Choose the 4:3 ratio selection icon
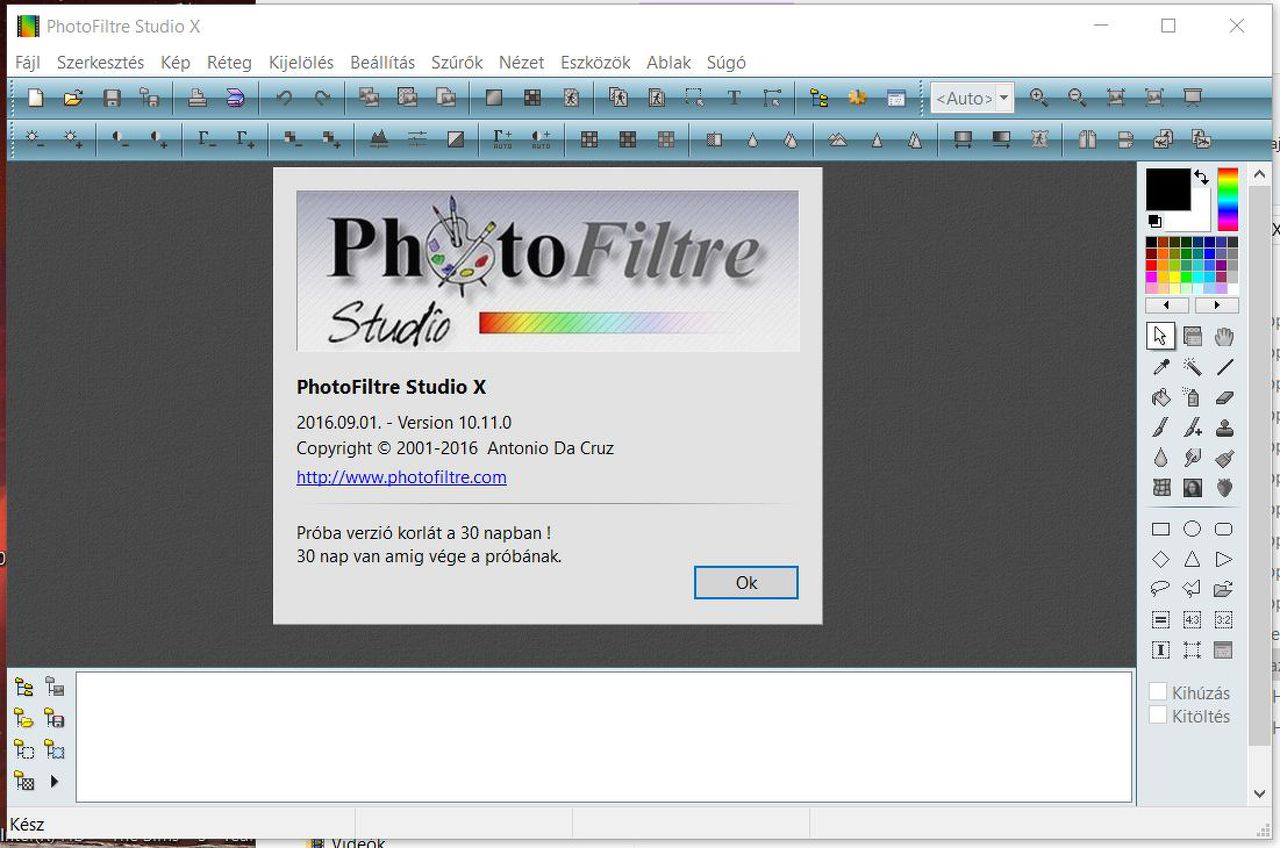The width and height of the screenshot is (1280, 848). (x=1192, y=620)
